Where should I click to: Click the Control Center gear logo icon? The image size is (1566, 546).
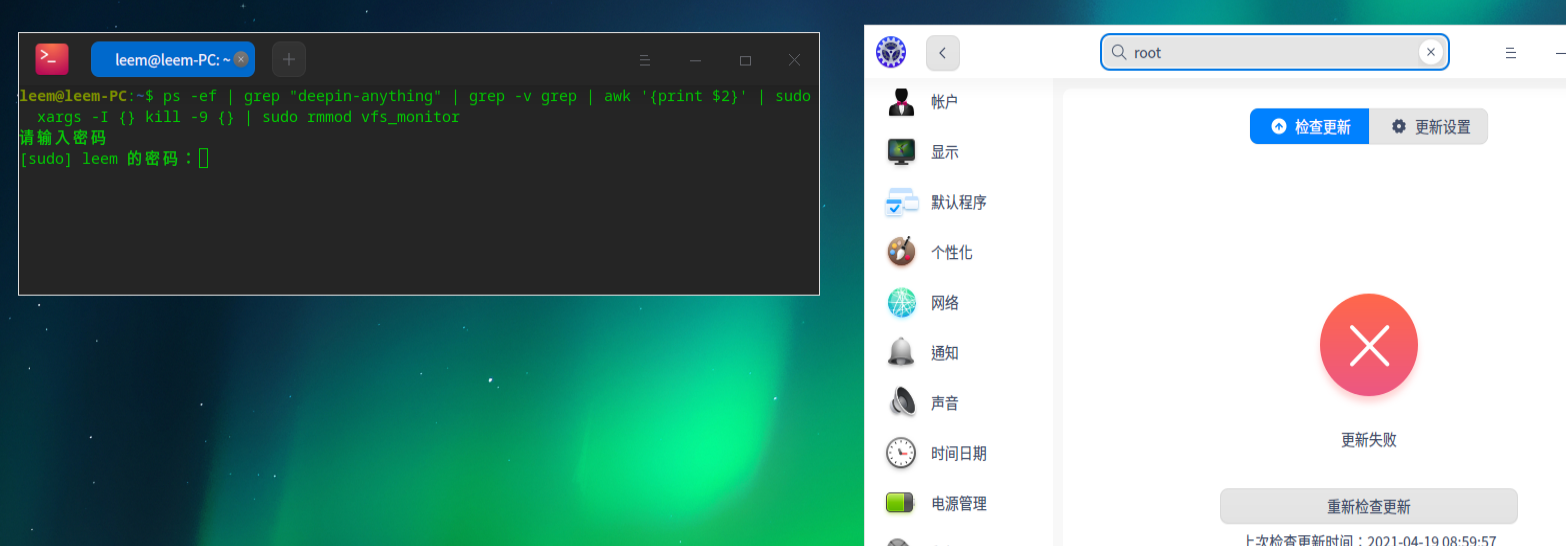pyautogui.click(x=890, y=52)
